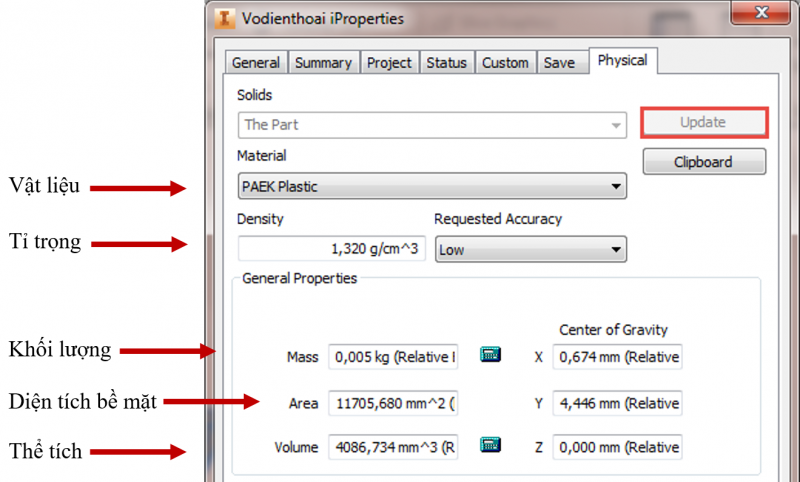Click the Mass value field
This screenshot has height=482, width=800.
(393, 357)
